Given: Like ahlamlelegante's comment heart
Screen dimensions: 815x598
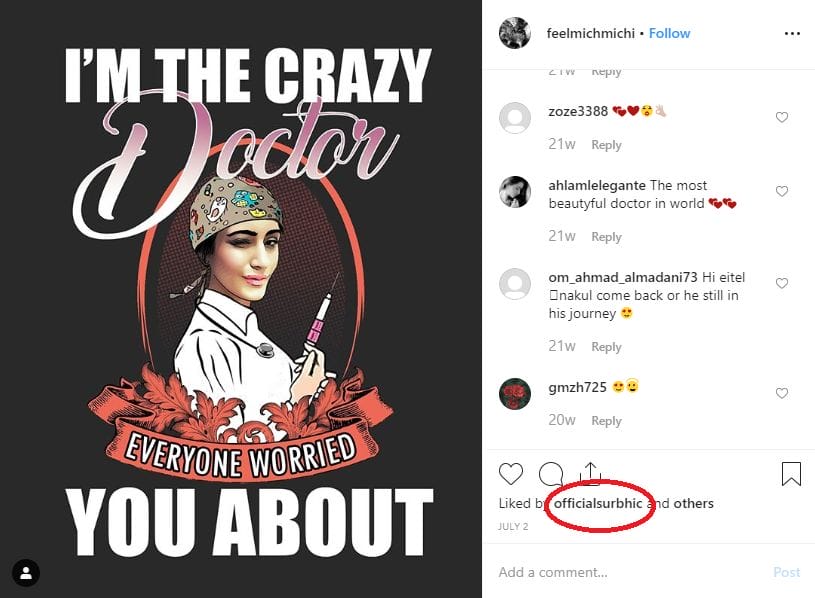Looking at the screenshot, I should point(782,191).
